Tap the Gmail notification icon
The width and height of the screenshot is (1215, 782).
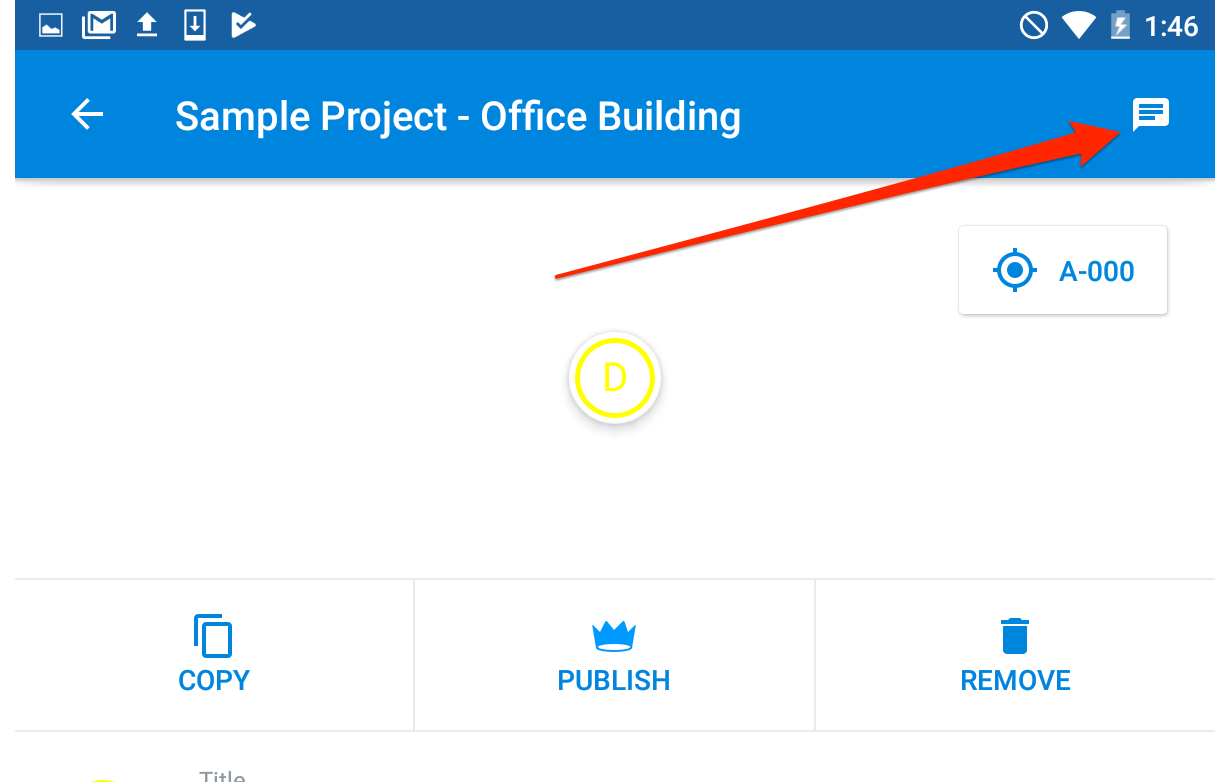(x=99, y=25)
